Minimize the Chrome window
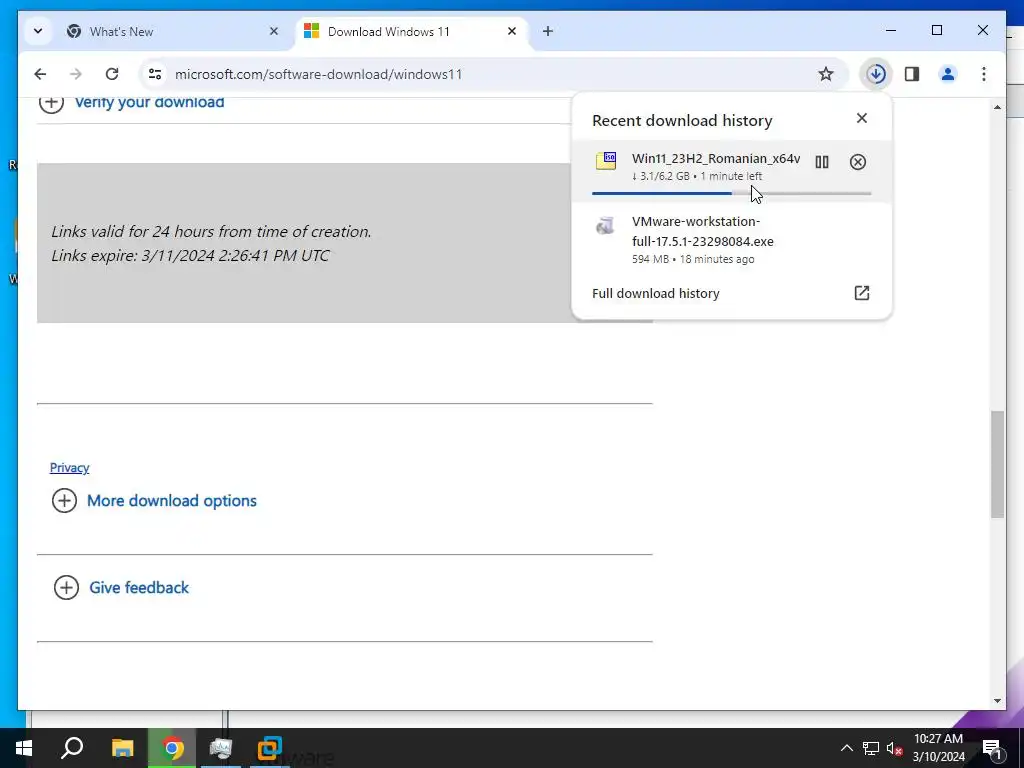 tap(891, 30)
